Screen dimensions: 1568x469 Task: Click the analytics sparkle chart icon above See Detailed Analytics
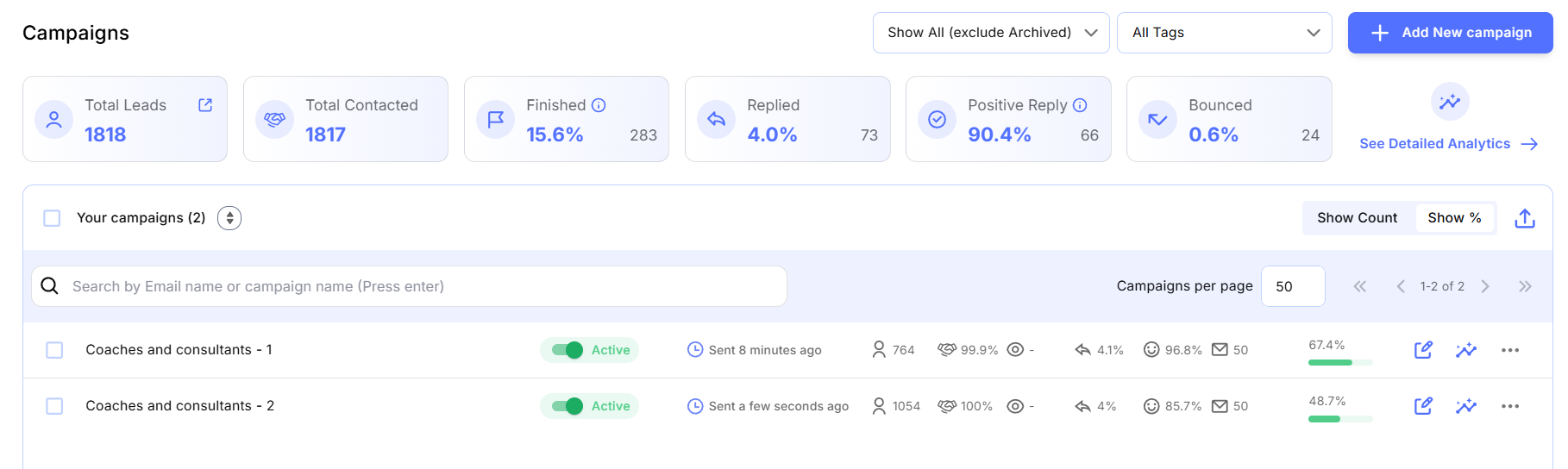[1450, 102]
